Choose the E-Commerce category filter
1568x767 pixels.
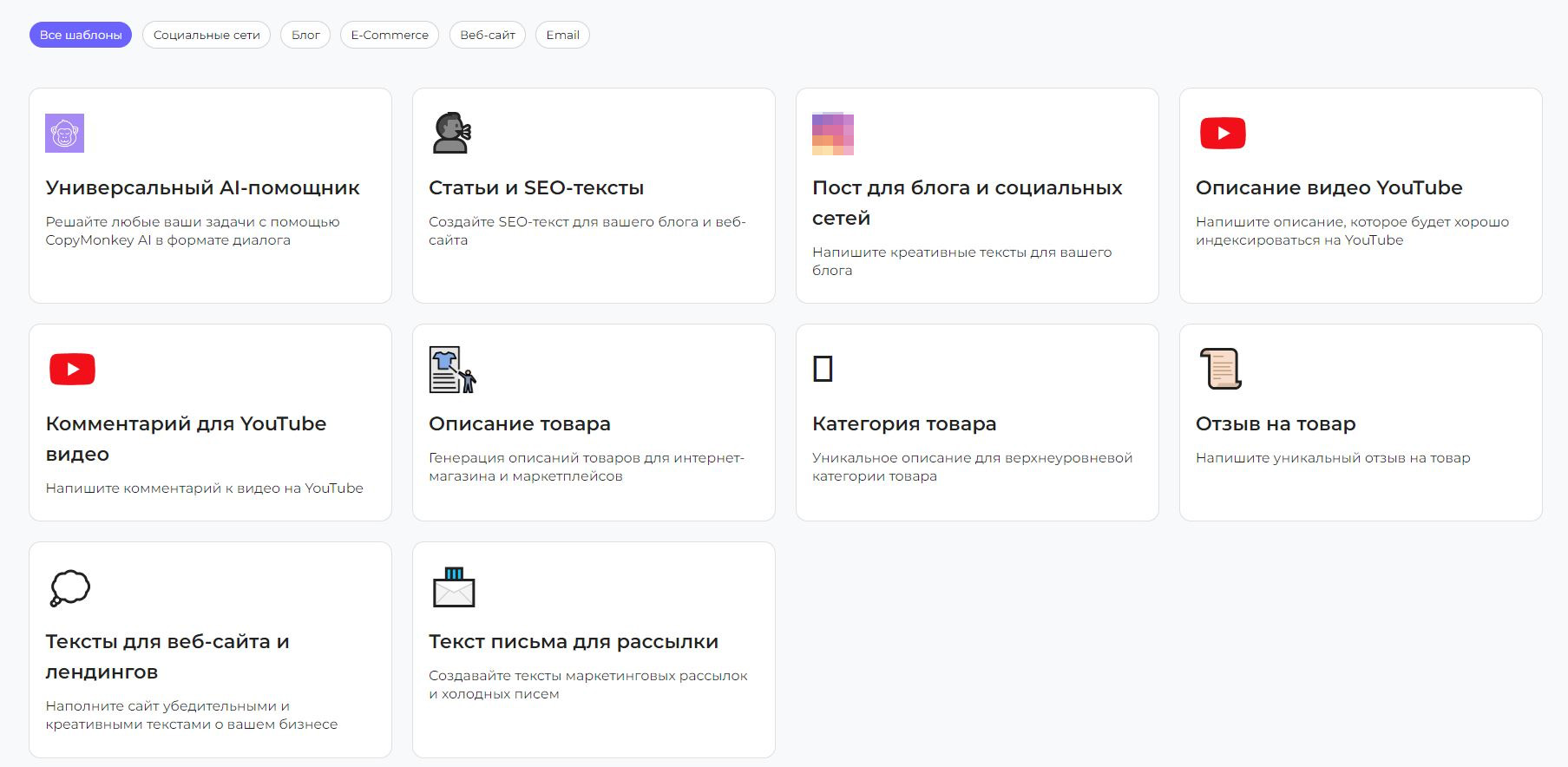(x=390, y=36)
